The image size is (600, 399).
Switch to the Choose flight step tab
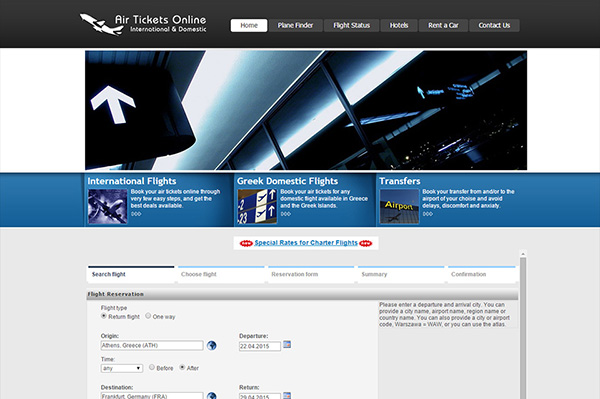[x=221, y=274]
